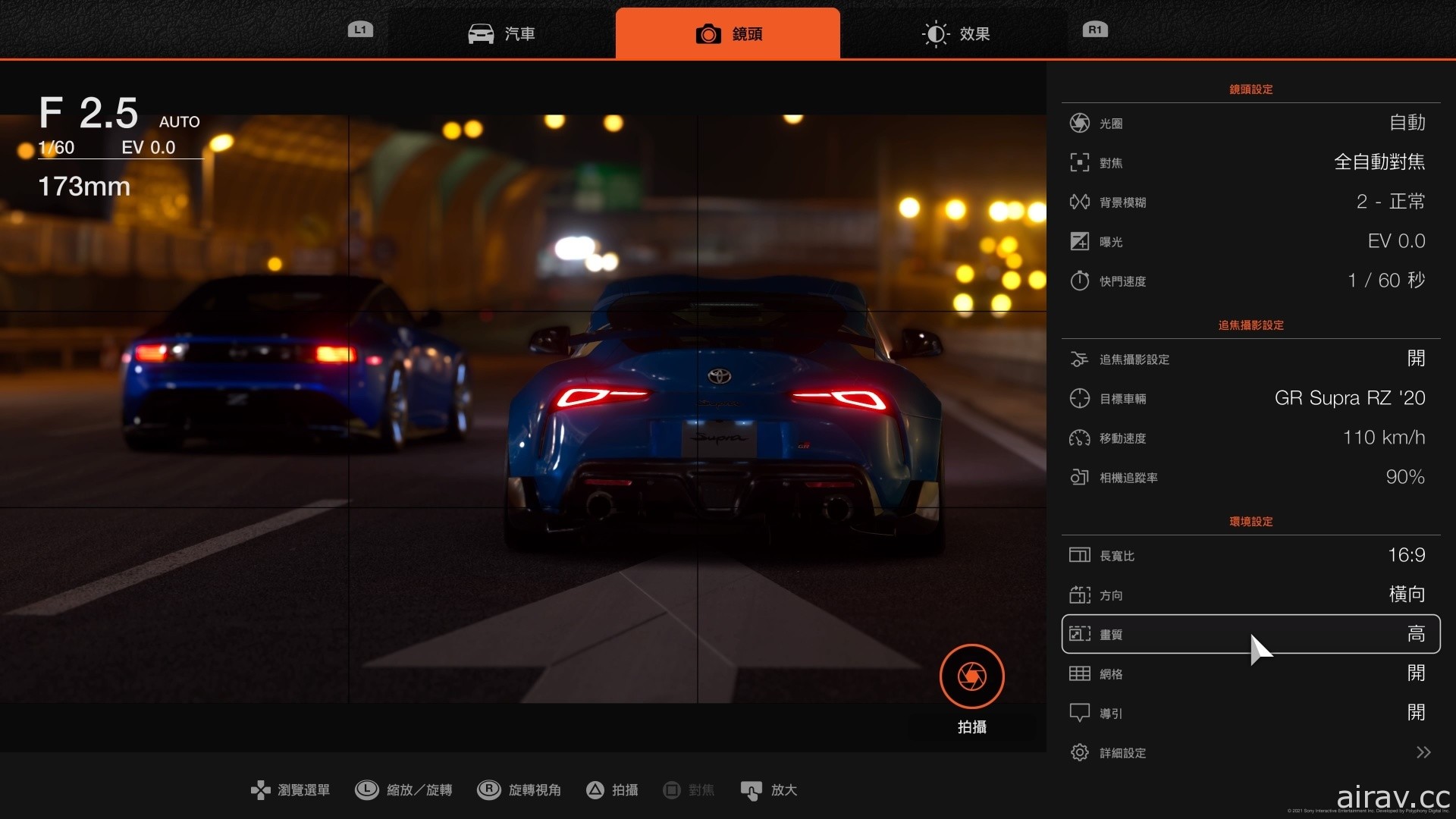
Task: Expand 詳細設定 double chevron
Action: [1423, 752]
